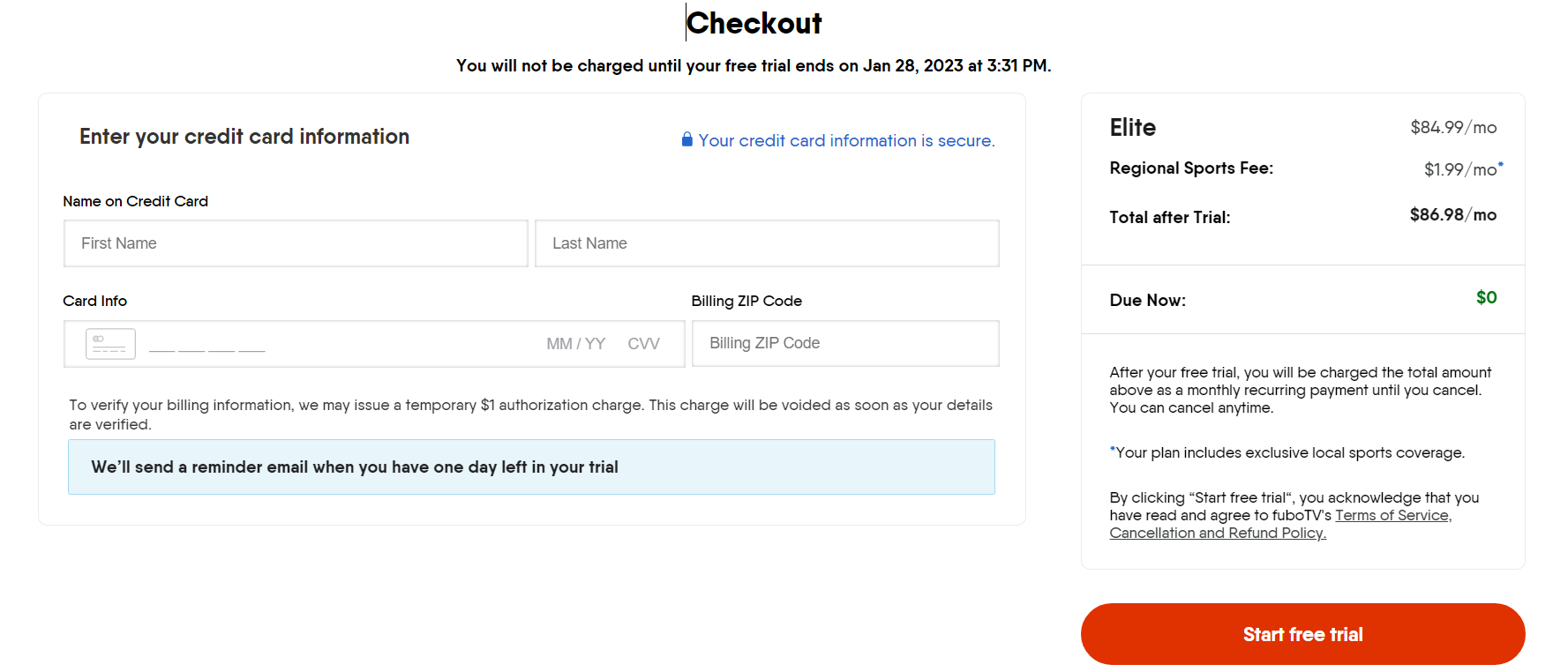Click the Billing ZIP Code label
This screenshot has height=672, width=1568.
tap(746, 302)
